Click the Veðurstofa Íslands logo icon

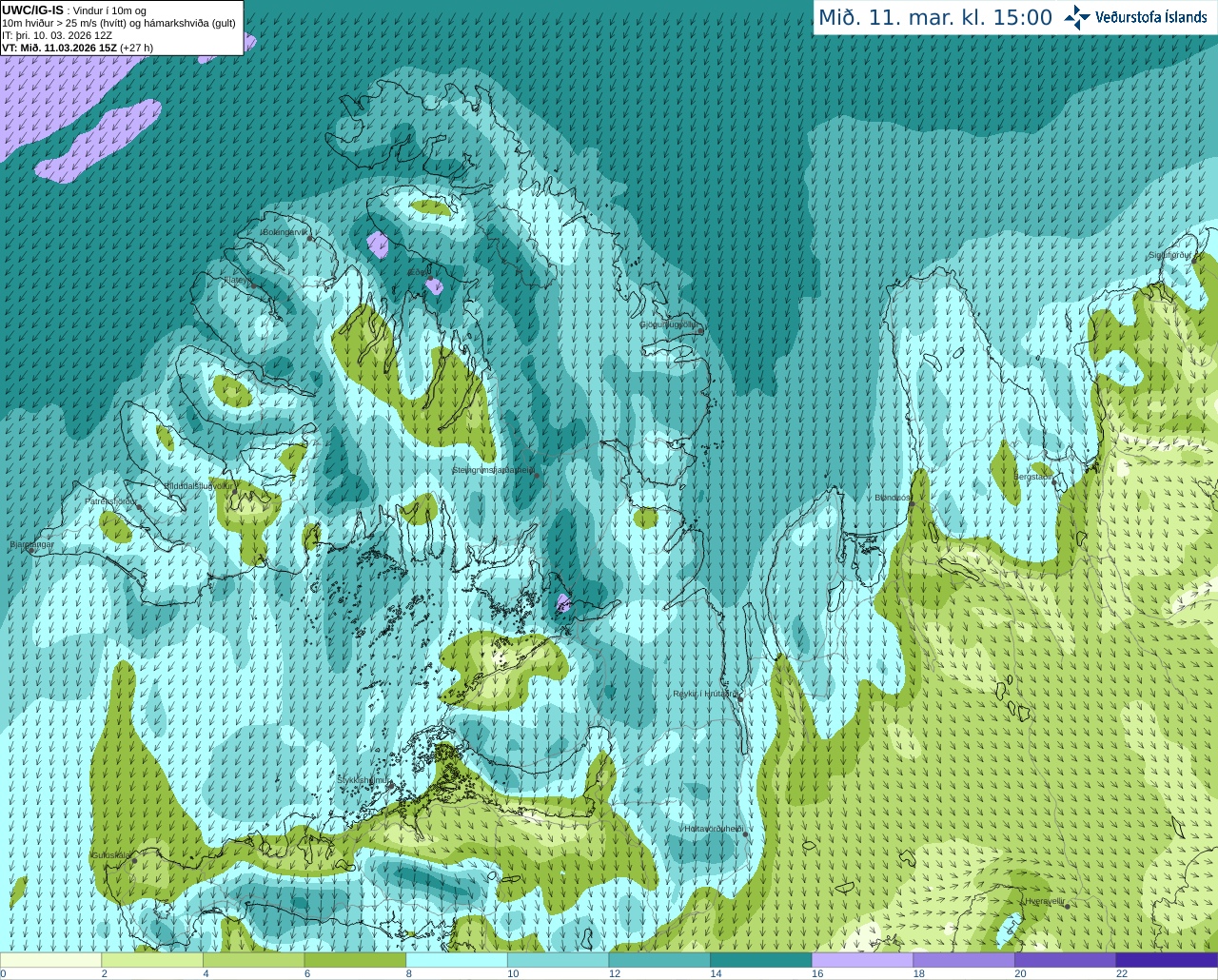pos(1077,17)
